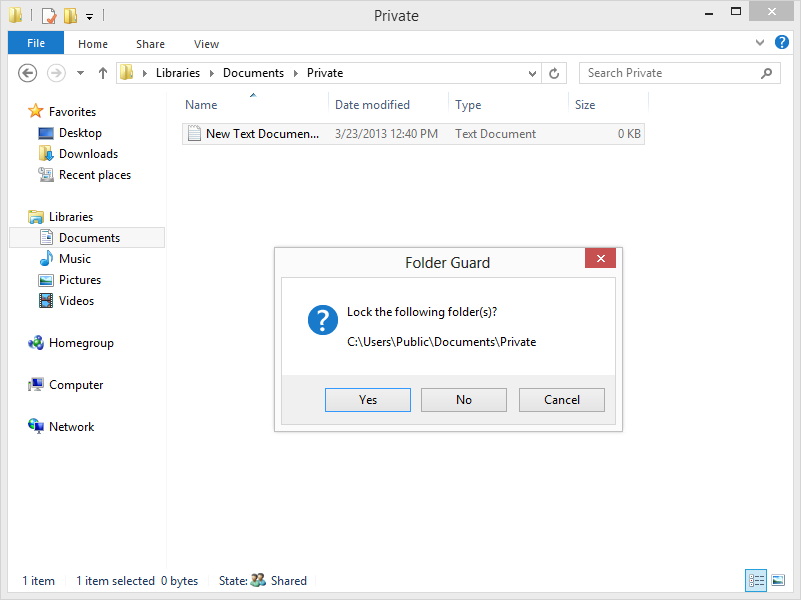The height and width of the screenshot is (600, 801).
Task: Click the Properties icon in quick access toolbar
Action: (x=48, y=16)
